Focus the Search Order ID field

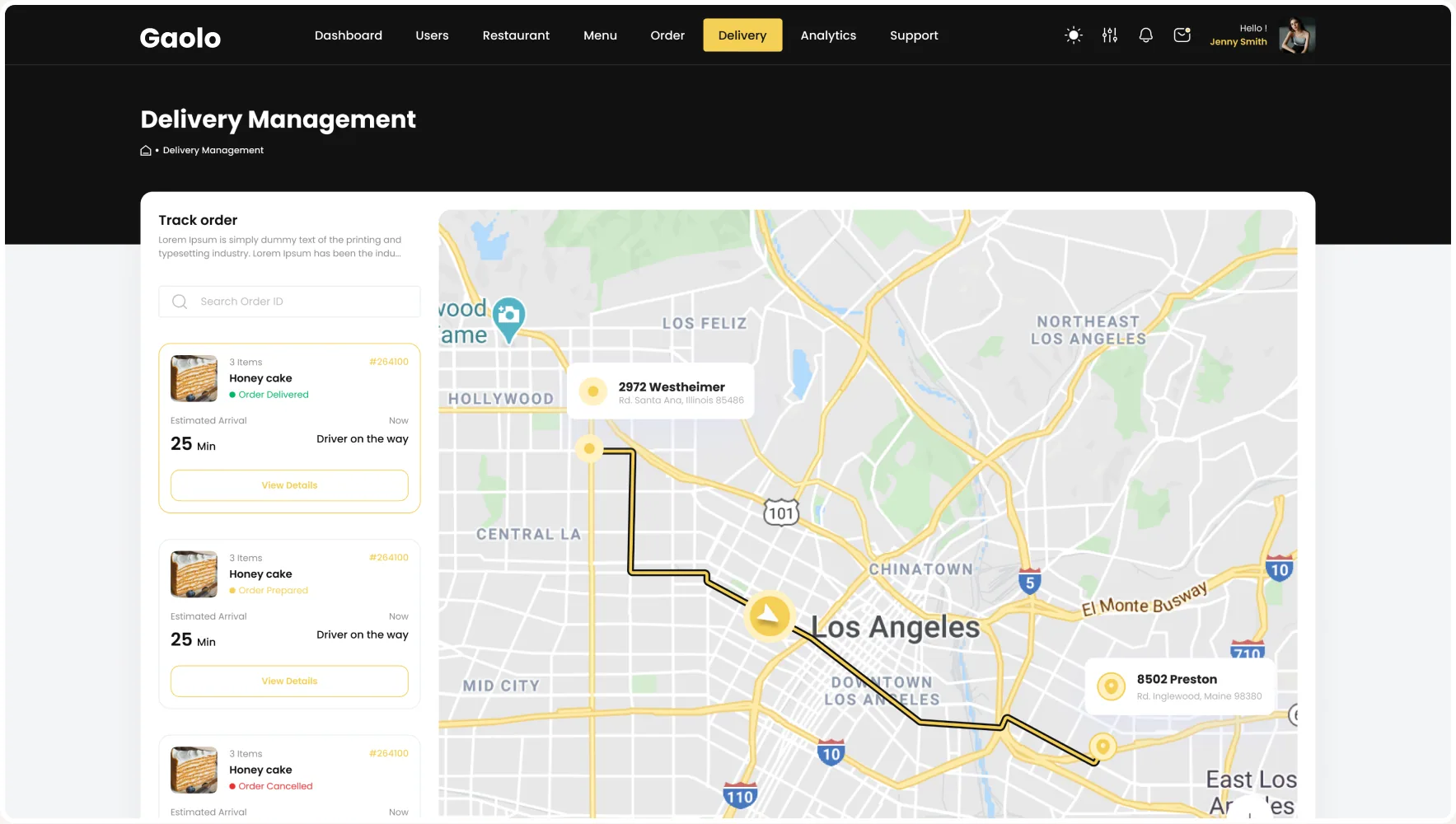click(x=289, y=302)
